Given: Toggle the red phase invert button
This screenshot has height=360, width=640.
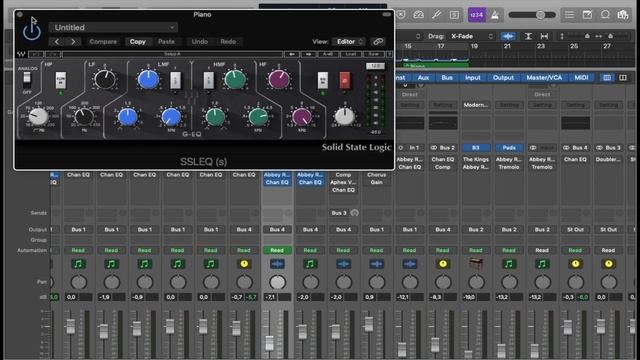Looking at the screenshot, I should click(344, 80).
